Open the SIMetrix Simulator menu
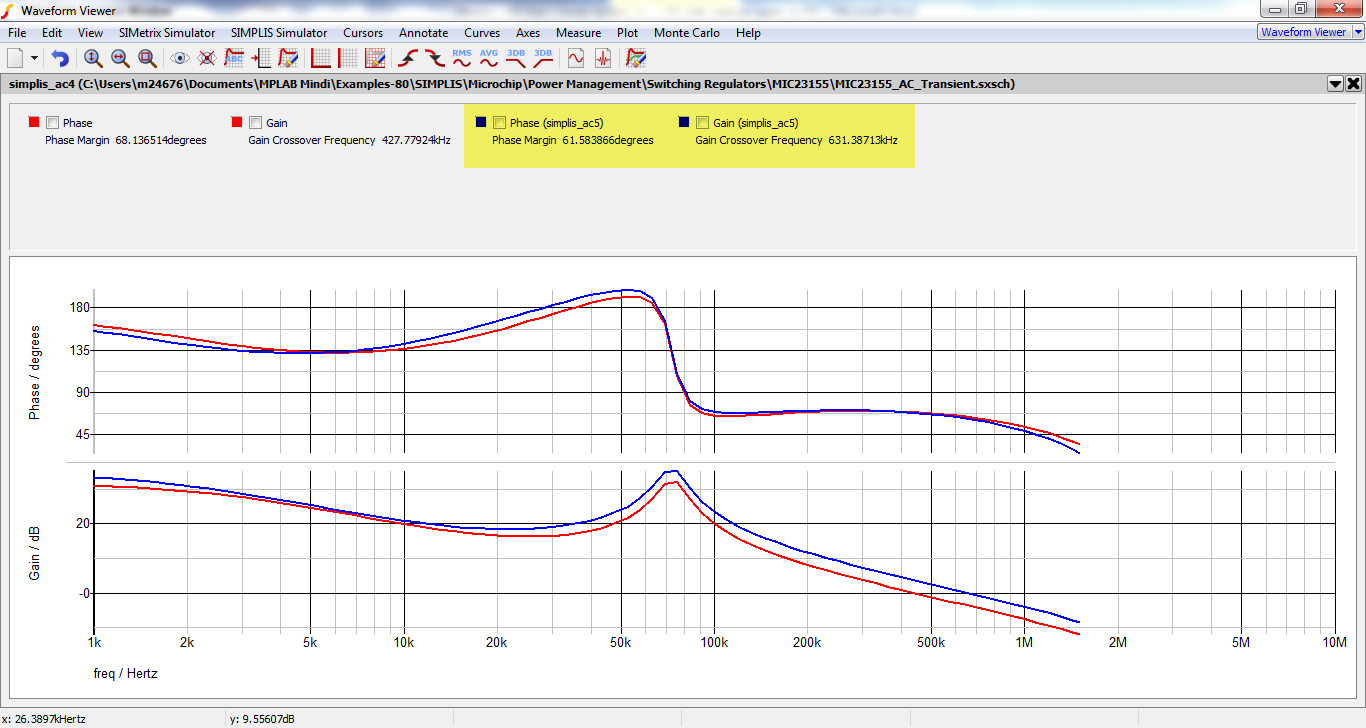This screenshot has width=1366, height=728. [167, 33]
